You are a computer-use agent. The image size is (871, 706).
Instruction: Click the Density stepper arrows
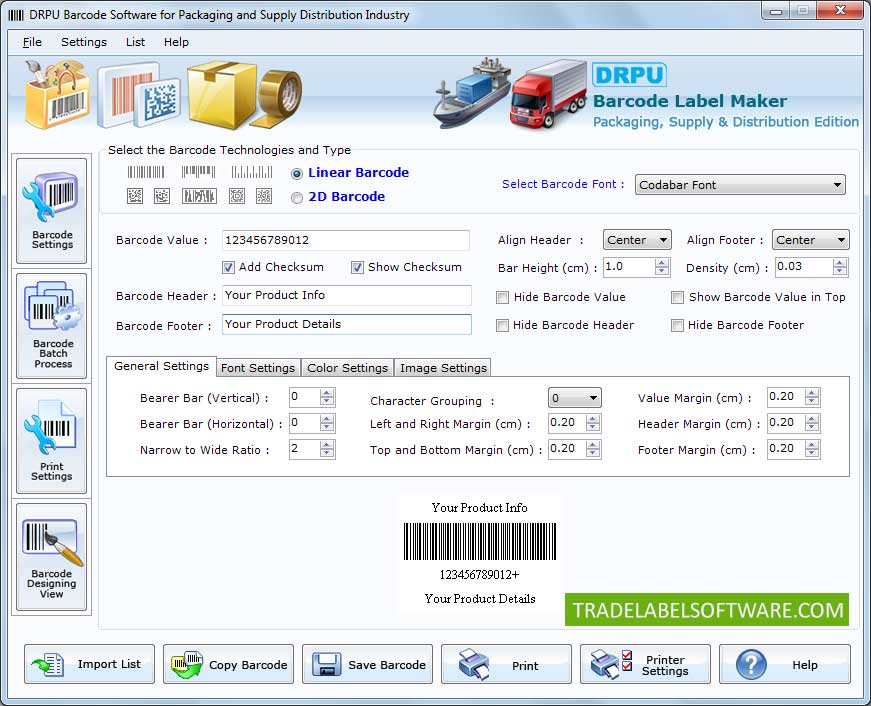840,267
